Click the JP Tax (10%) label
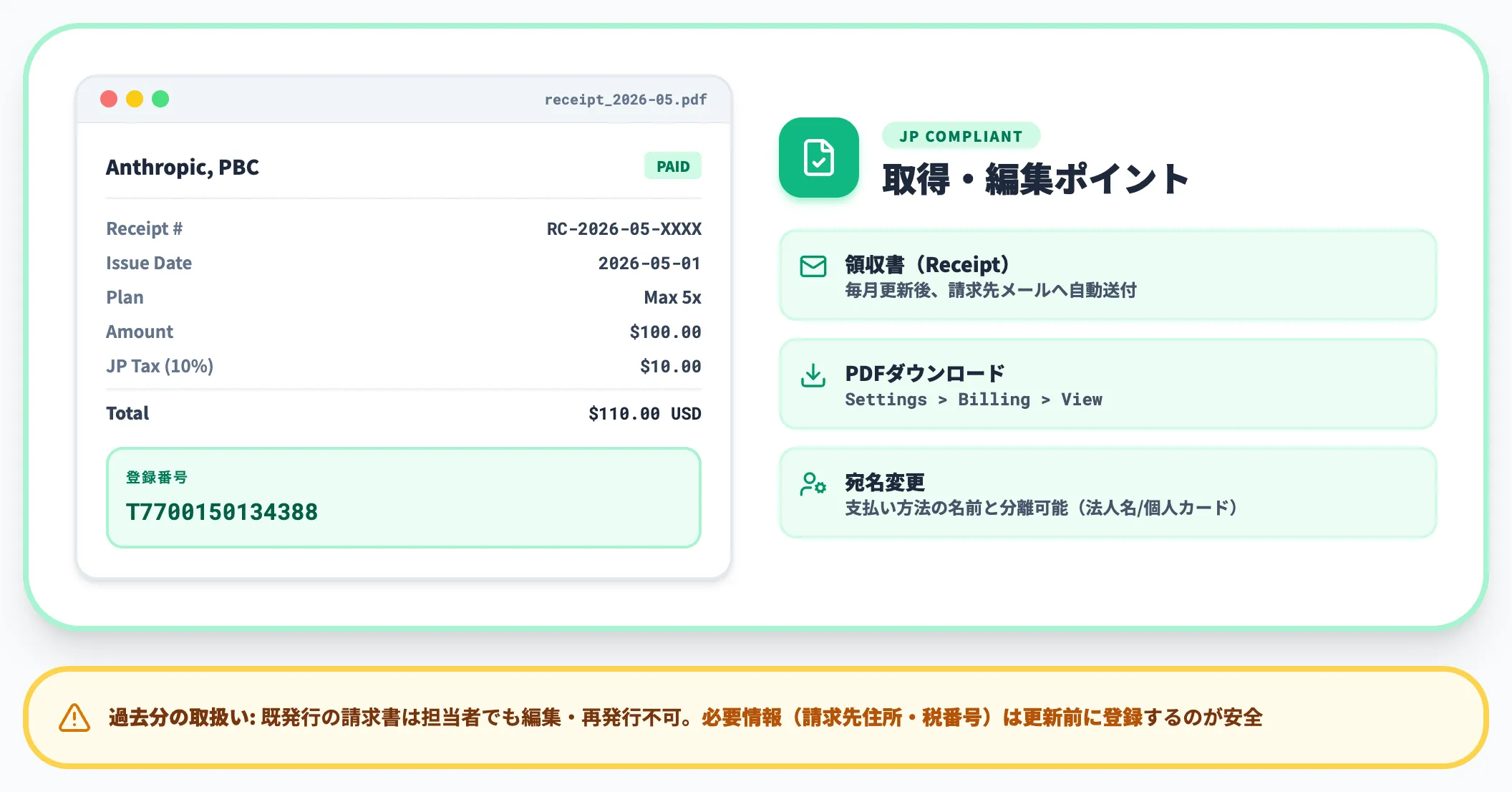1512x792 pixels. [160, 367]
